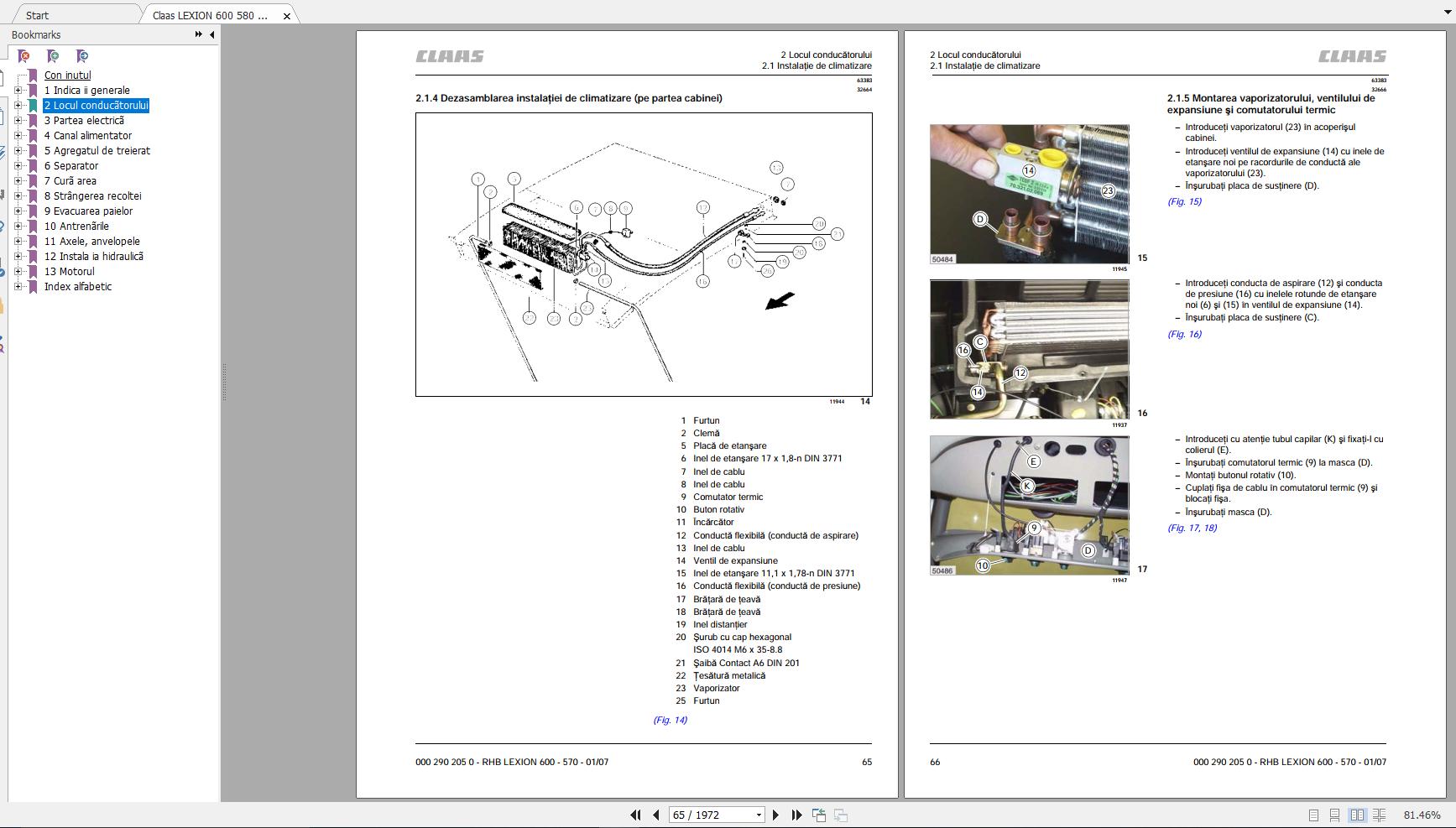Image resolution: width=1456 pixels, height=828 pixels.
Task: Open the 'Con inutul' bookmark
Action: pyautogui.click(x=68, y=76)
